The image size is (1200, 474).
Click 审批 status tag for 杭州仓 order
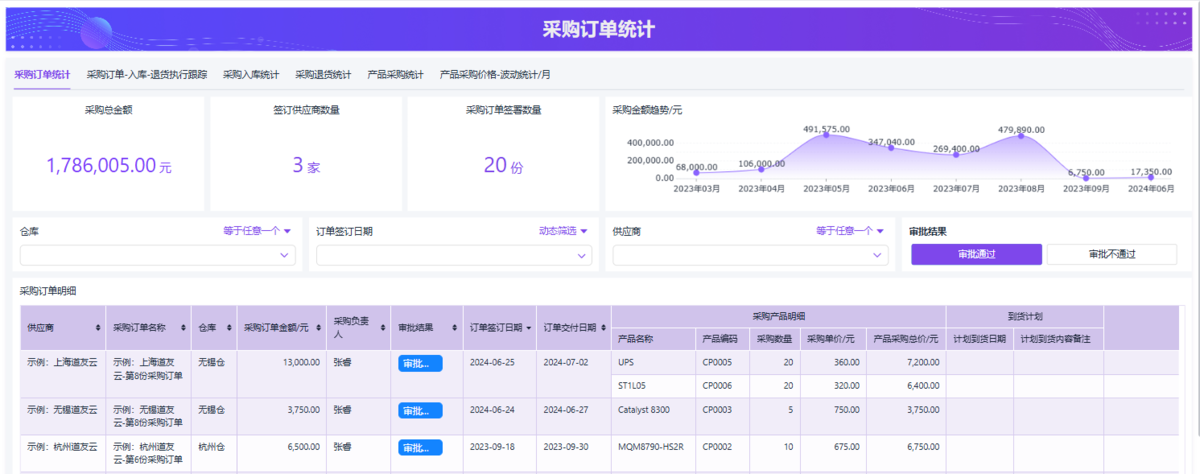(420, 447)
